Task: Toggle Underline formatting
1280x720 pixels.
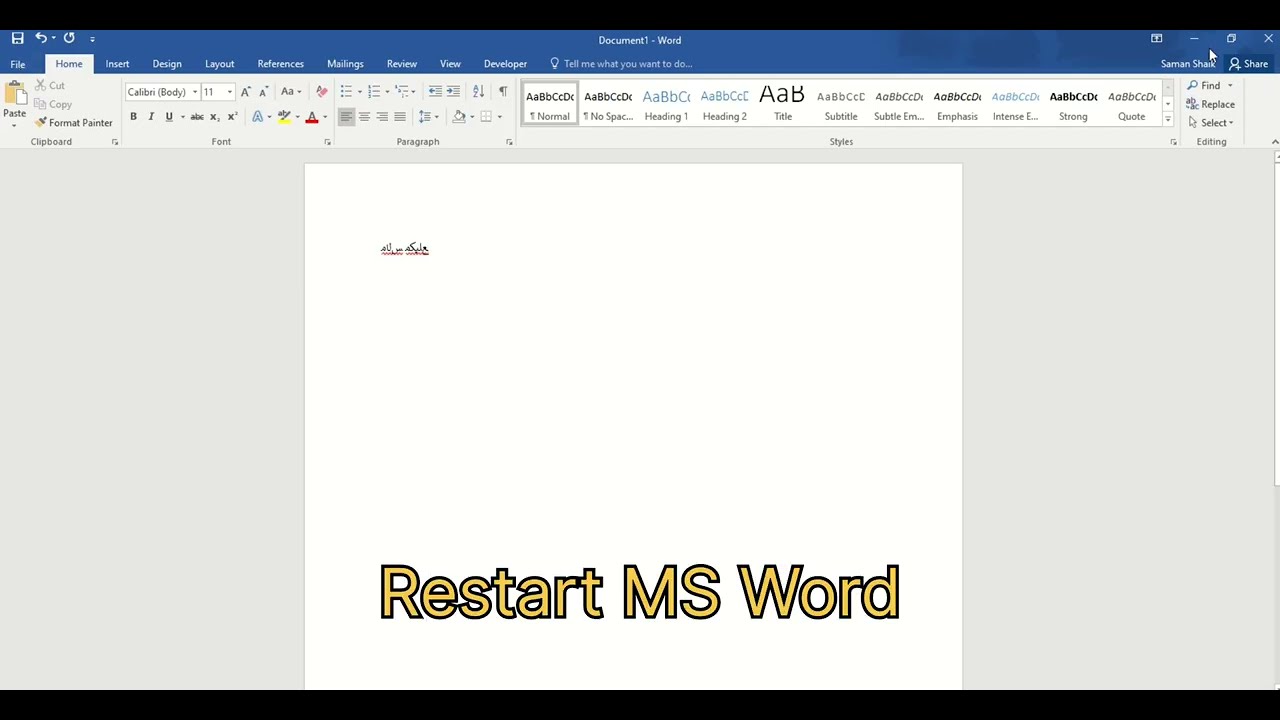Action: click(x=169, y=117)
